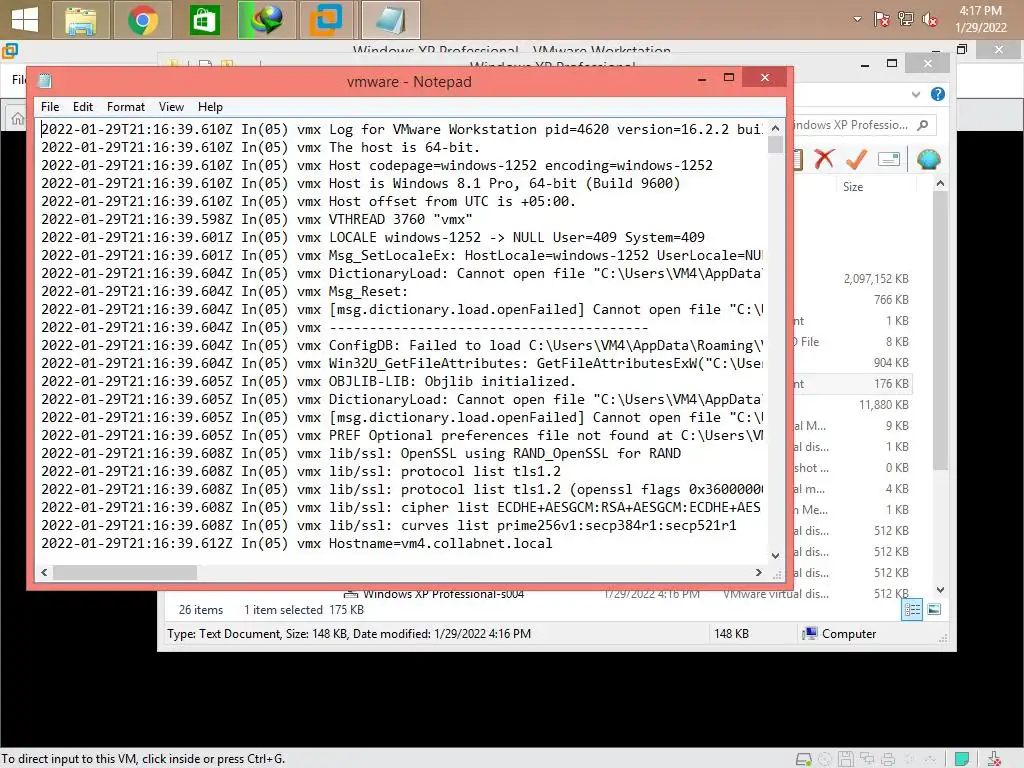This screenshot has height=768, width=1024.
Task: Click the clock showing 4:17 PM
Action: pos(980,10)
